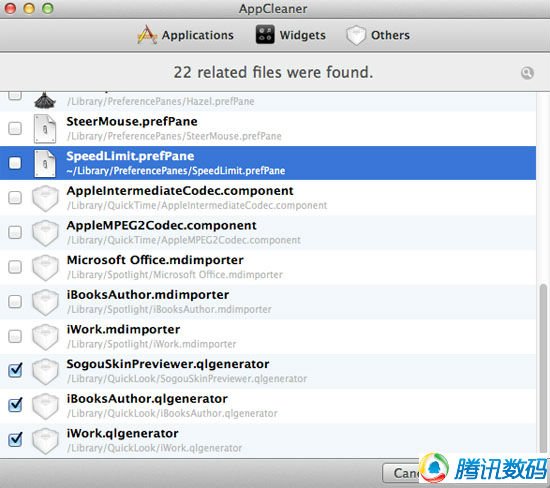Click the iWork.mdimporter plugin icon

point(45,337)
